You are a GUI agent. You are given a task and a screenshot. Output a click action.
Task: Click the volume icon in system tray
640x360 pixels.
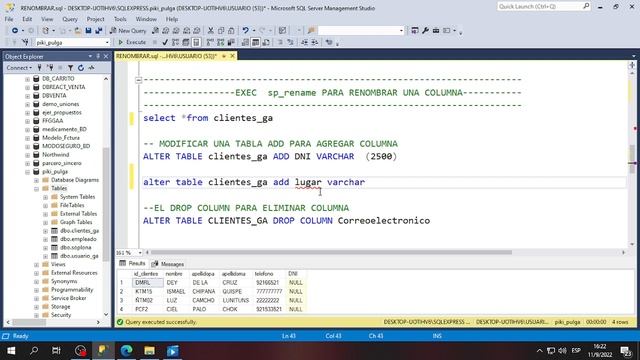562,351
